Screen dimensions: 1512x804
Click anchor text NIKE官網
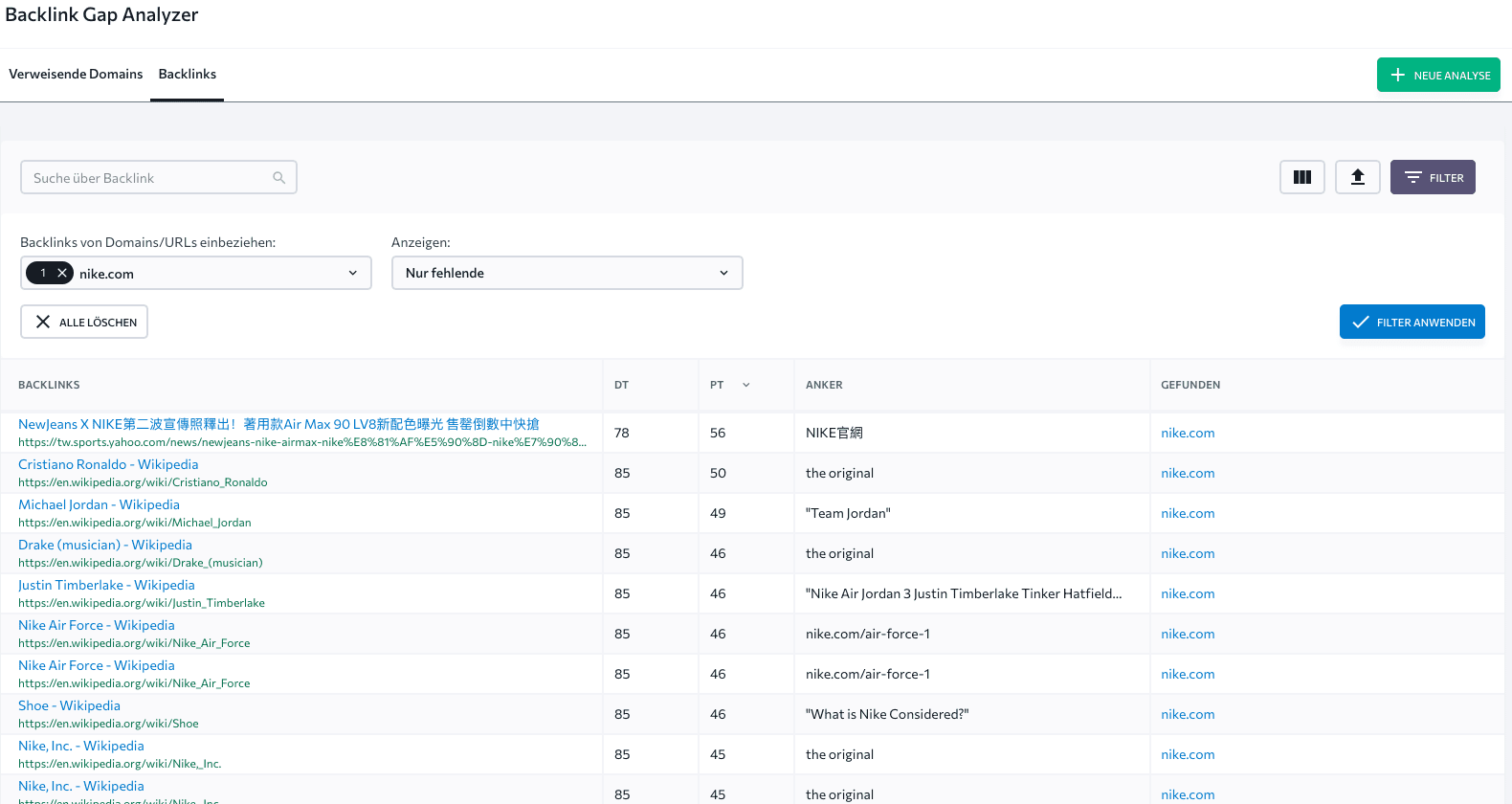coord(834,433)
